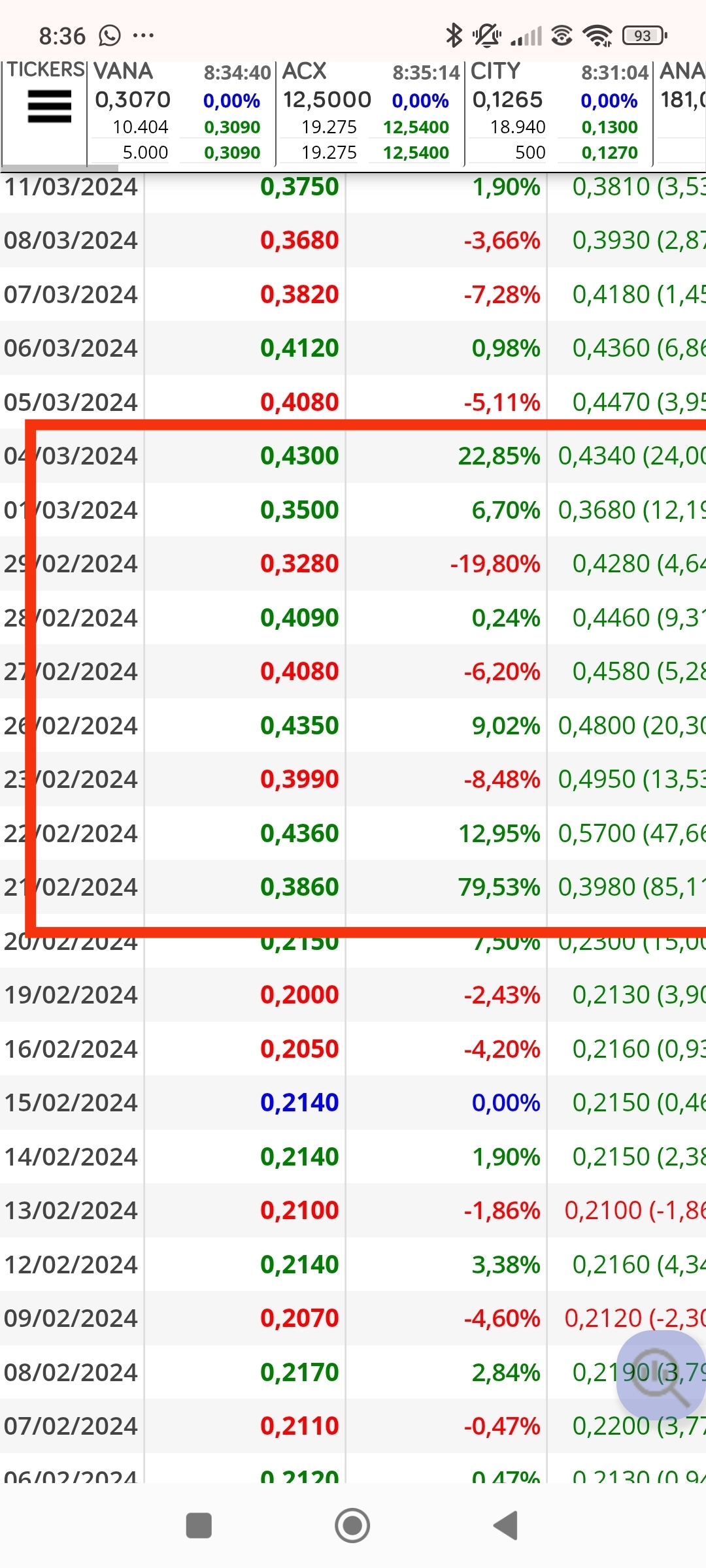Viewport: 706px width, 1568px height.
Task: Select closing price 0,3820
Action: point(299,295)
